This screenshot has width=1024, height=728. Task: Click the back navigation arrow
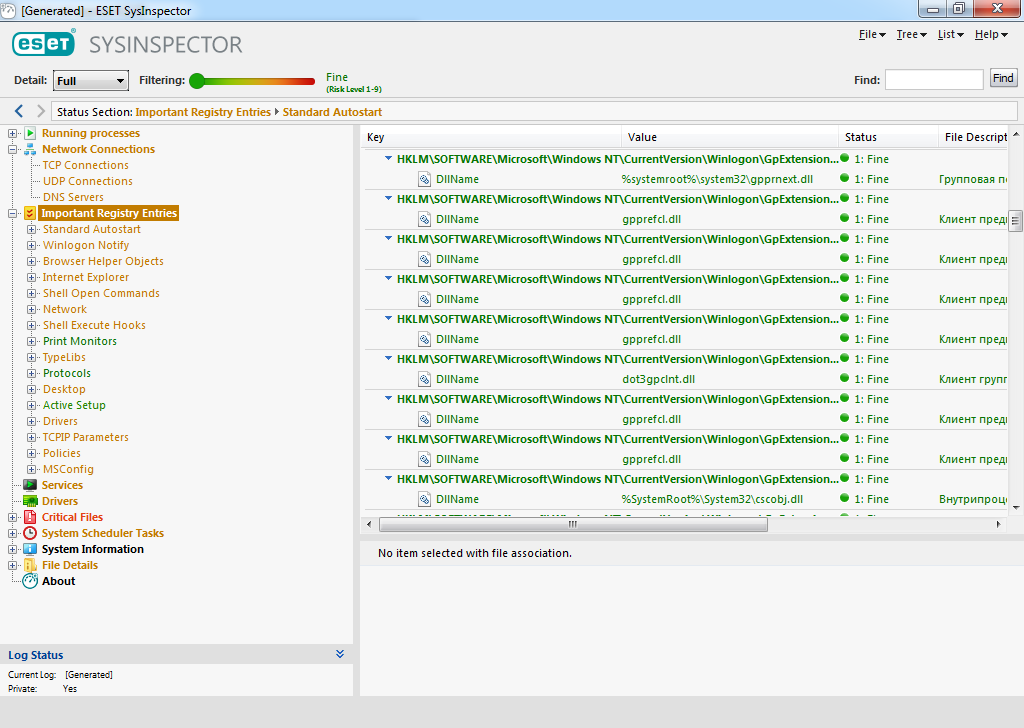[19, 111]
